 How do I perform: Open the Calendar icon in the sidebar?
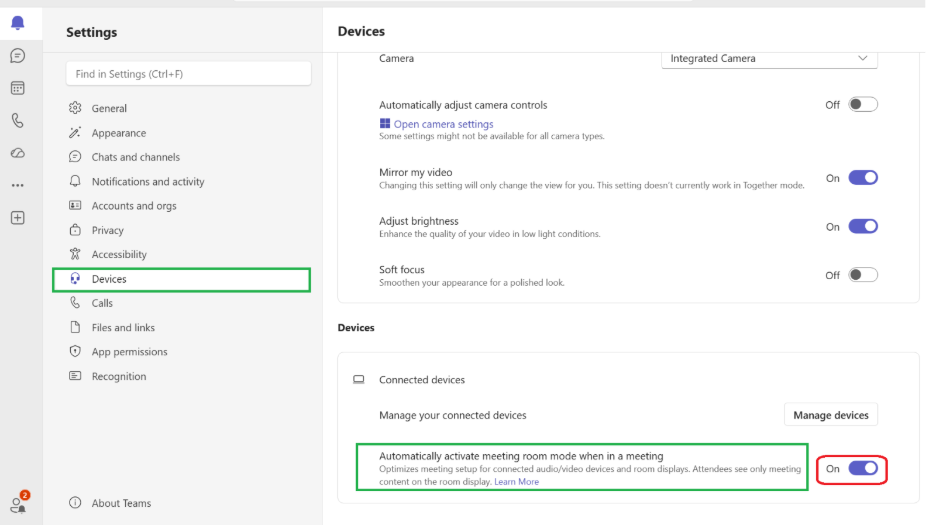(18, 88)
